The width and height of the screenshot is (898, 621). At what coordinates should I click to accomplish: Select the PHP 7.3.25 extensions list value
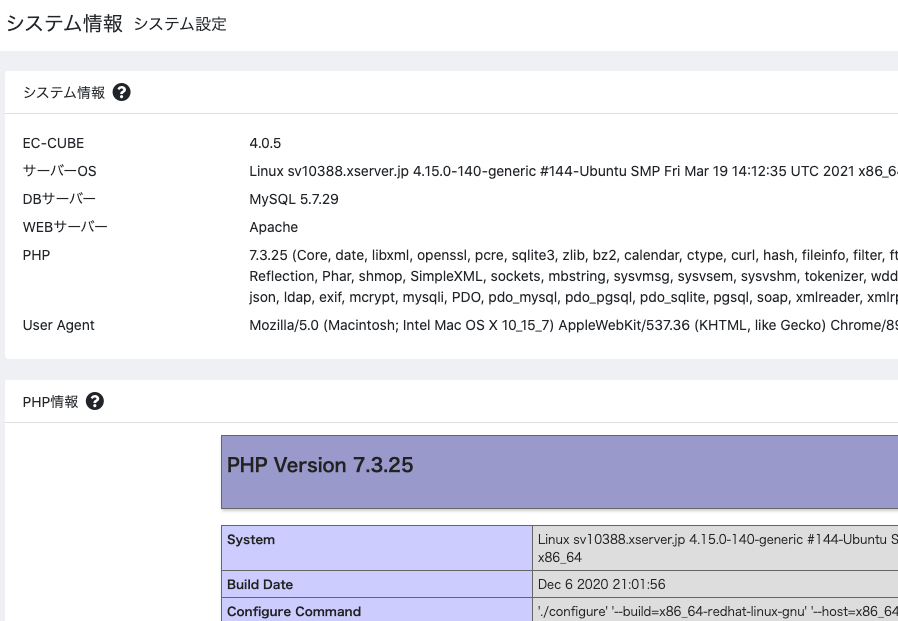pos(573,276)
